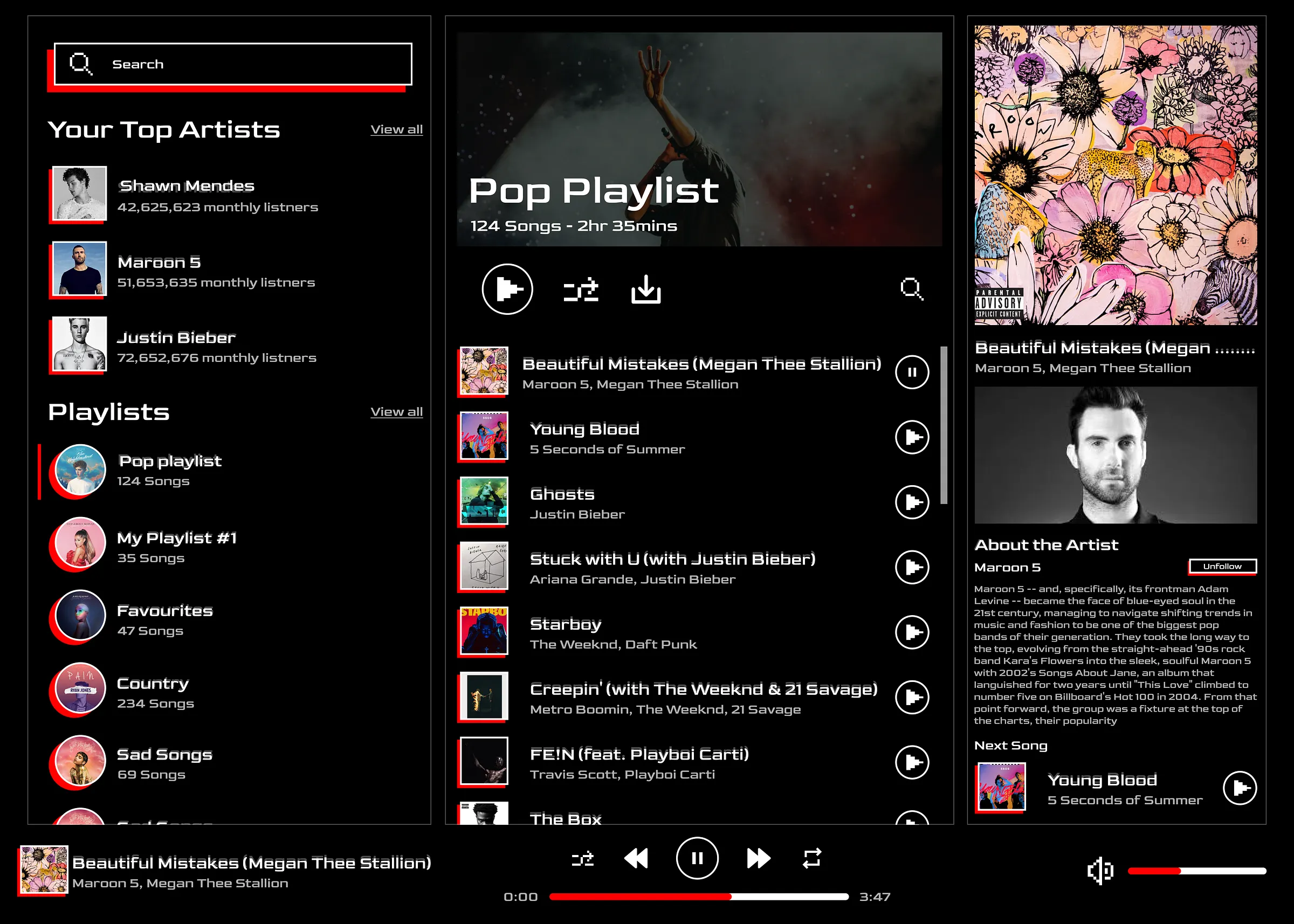Click the song list scrollbar
This screenshot has width=1294, height=924.
pos(944,425)
